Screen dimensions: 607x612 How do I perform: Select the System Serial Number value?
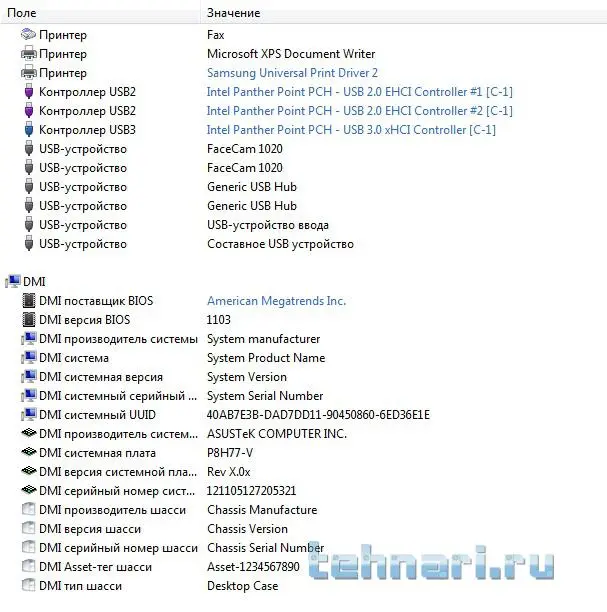(x=265, y=396)
